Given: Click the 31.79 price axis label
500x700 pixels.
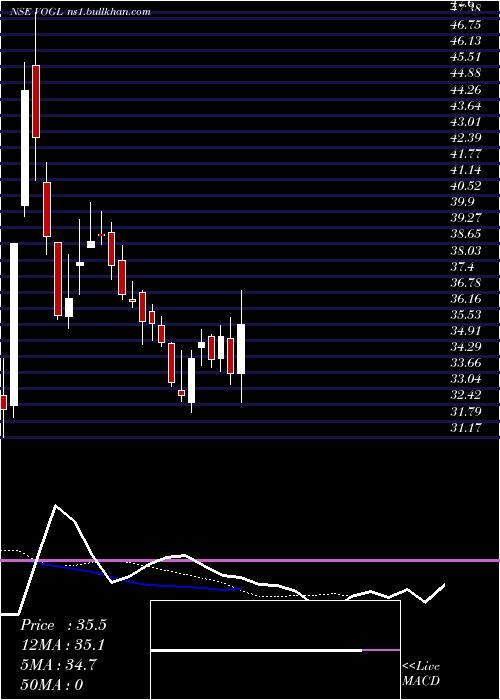Looking at the screenshot, I should [x=466, y=412].
